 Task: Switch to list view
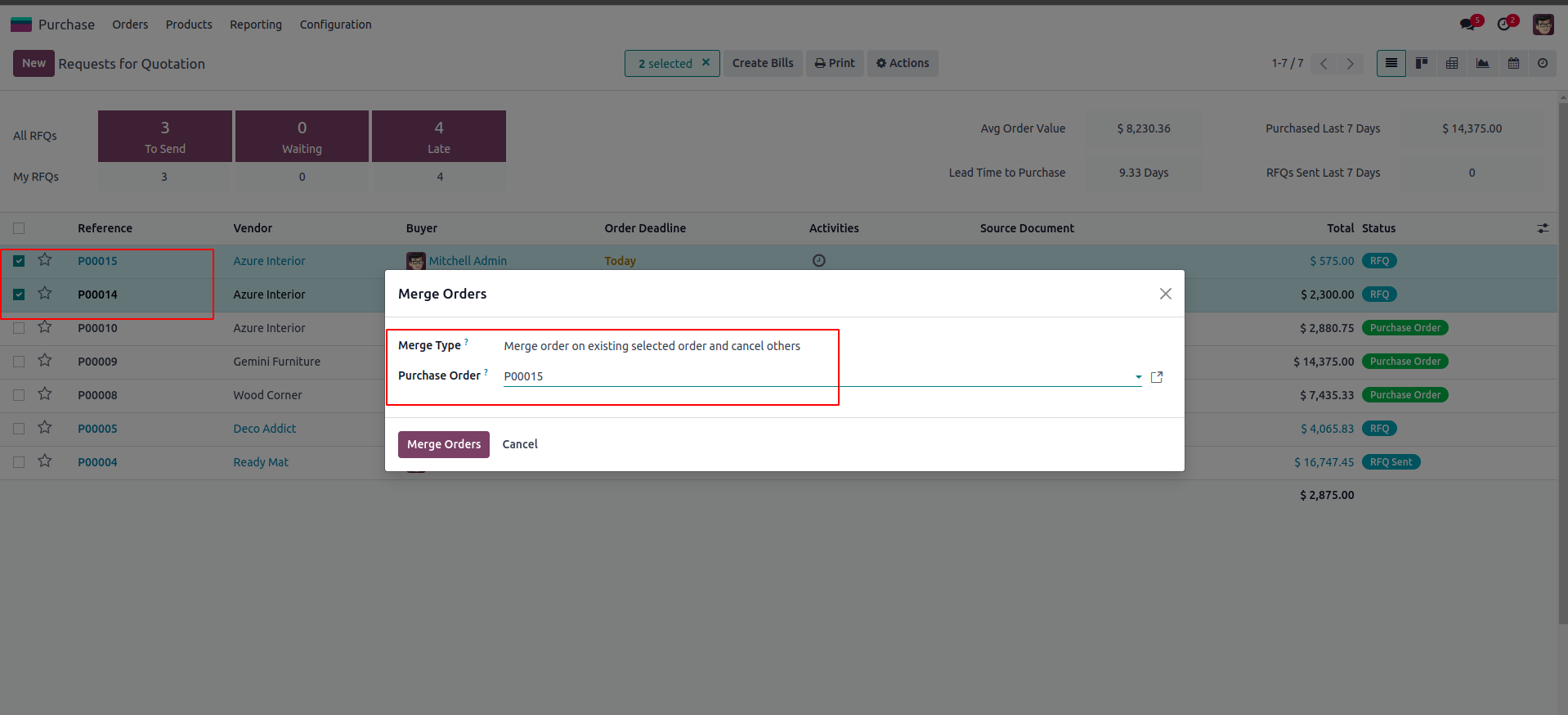tap(1391, 63)
